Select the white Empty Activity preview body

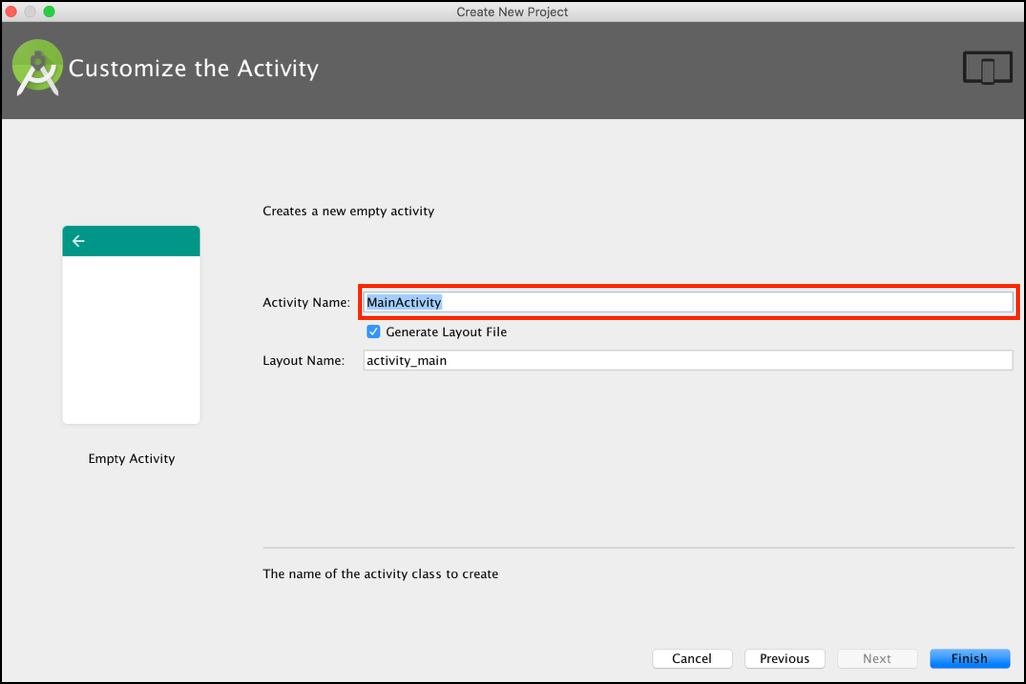coord(131,340)
